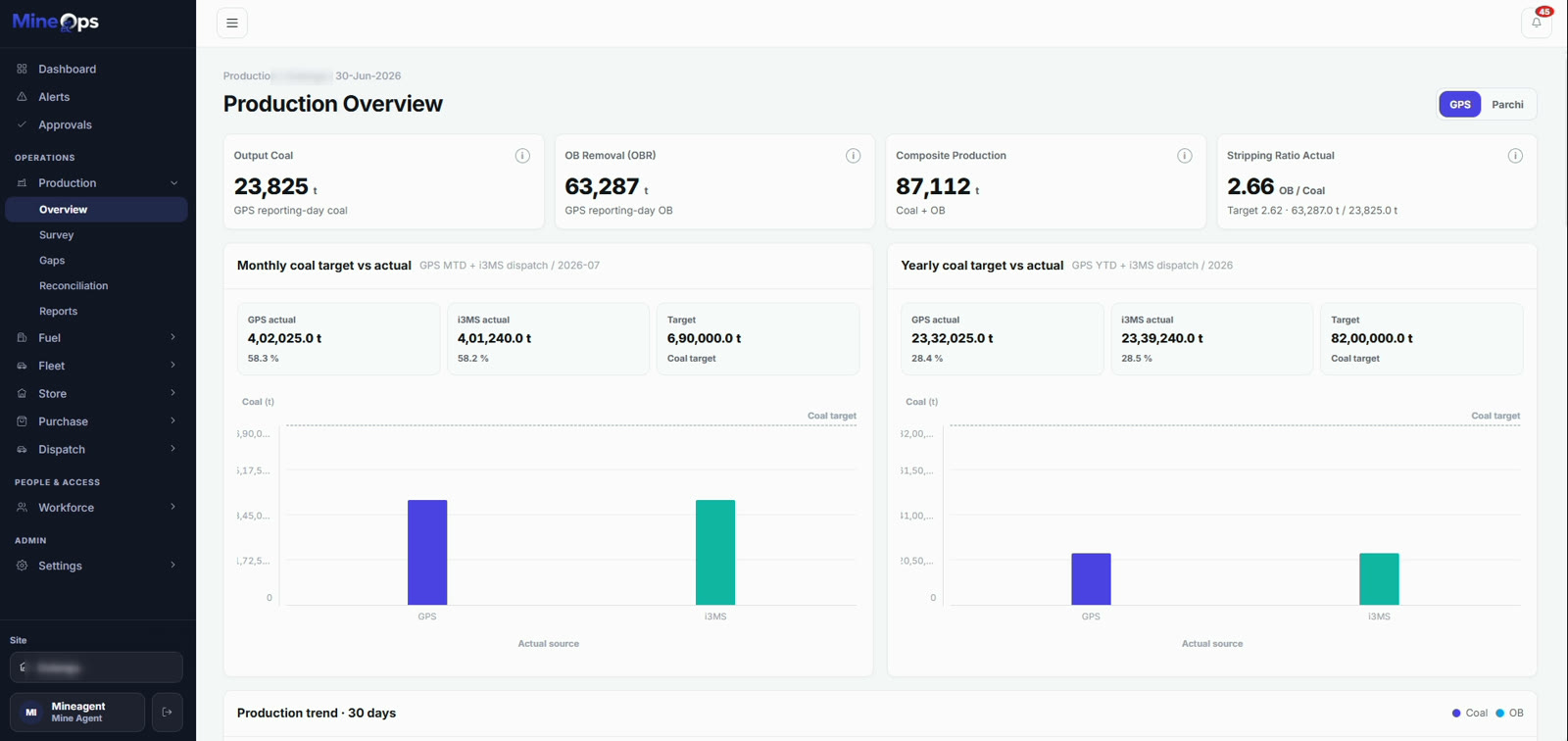Open notifications bell with 45 badge
Image resolution: width=1568 pixels, height=741 pixels.
(1537, 23)
